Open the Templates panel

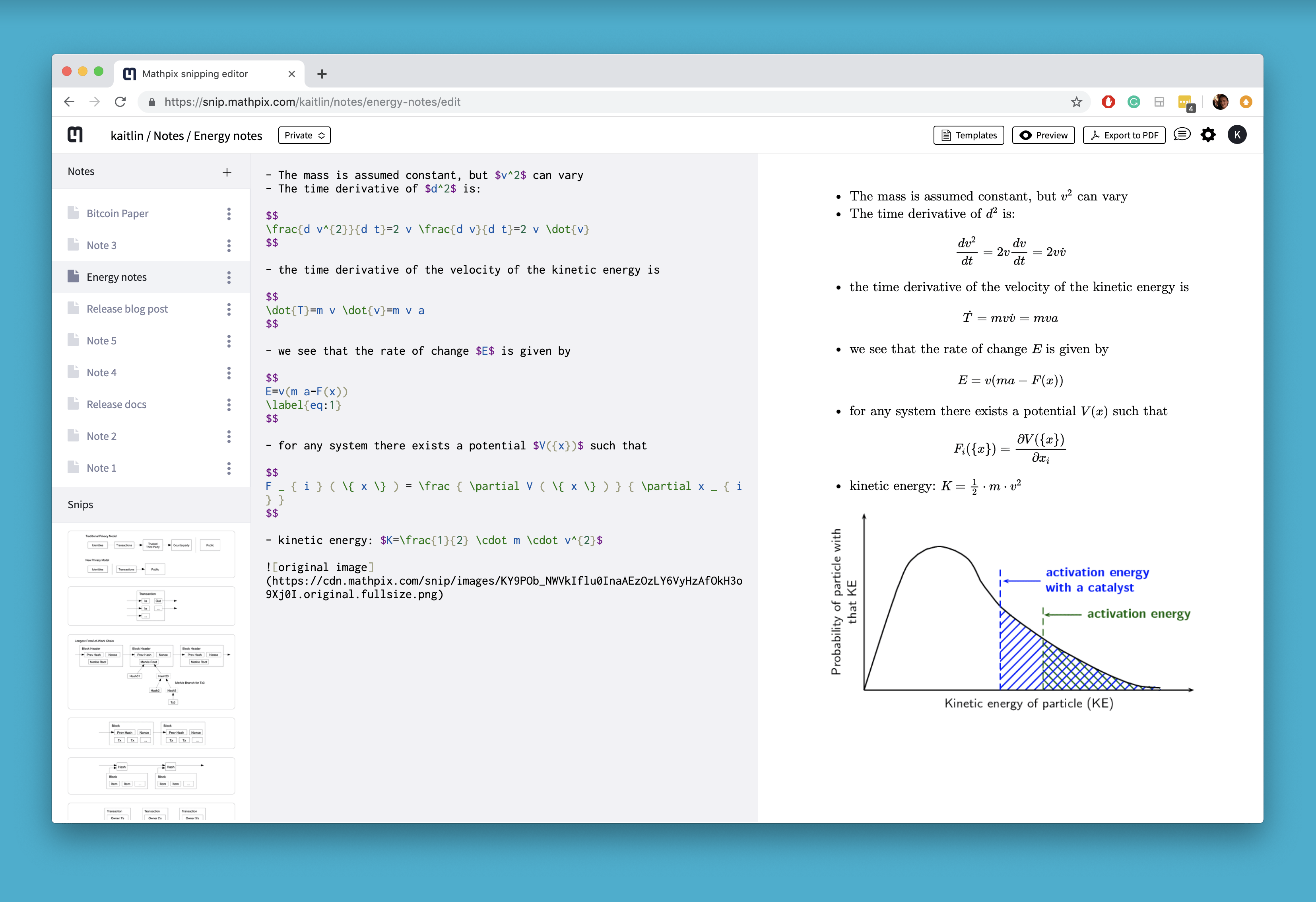968,135
